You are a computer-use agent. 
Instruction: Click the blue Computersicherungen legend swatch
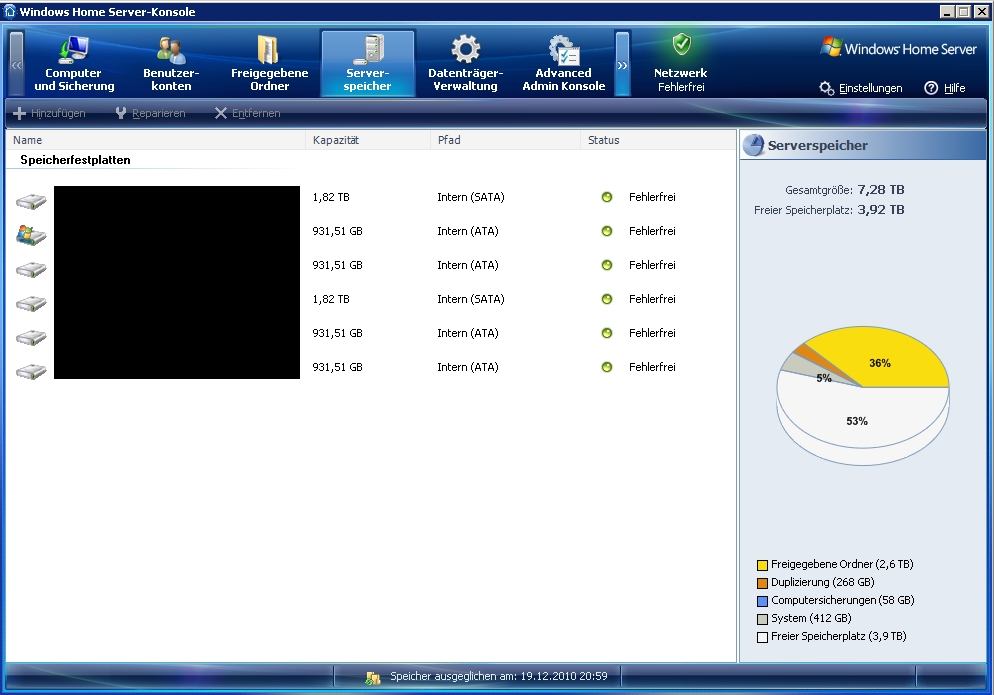[762, 601]
